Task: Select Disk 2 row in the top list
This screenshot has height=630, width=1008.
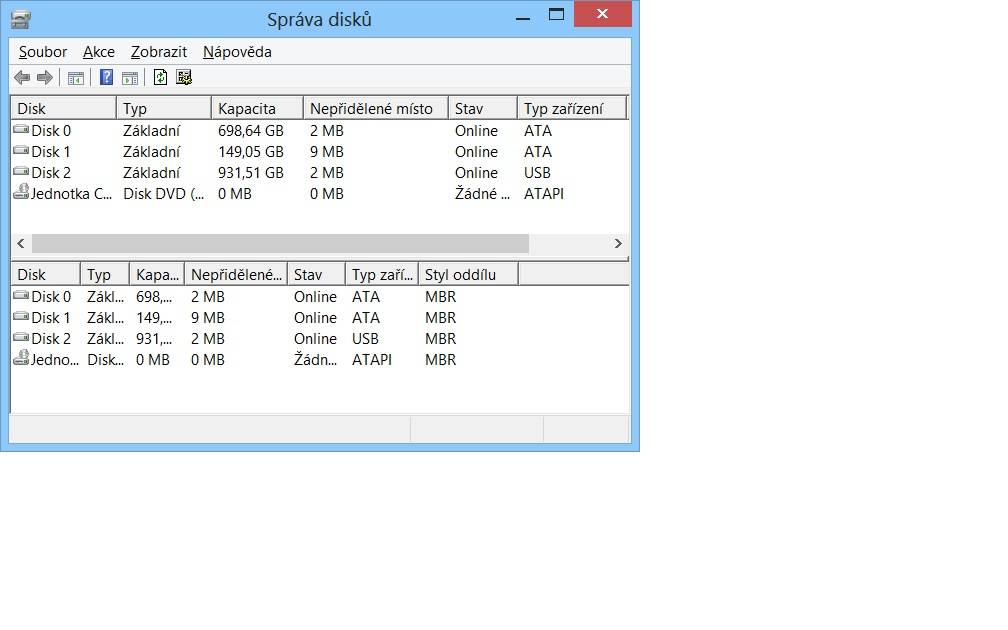Action: click(320, 173)
